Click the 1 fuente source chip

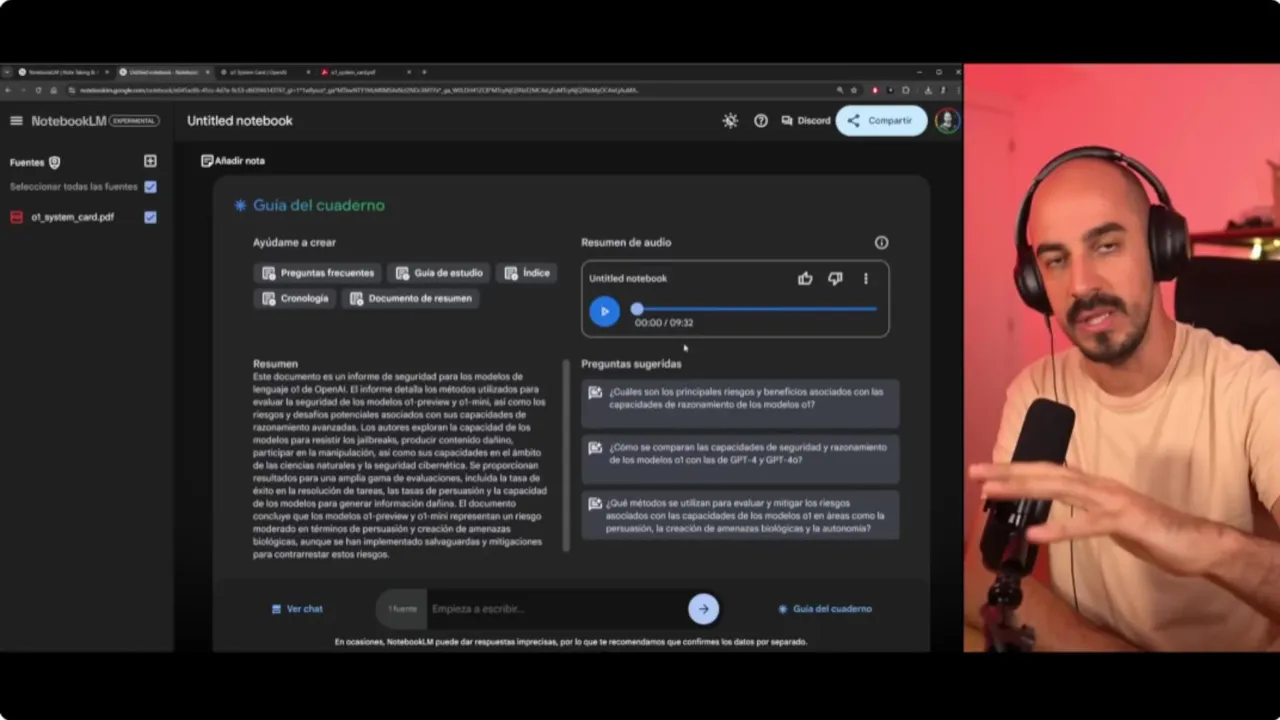click(402, 609)
